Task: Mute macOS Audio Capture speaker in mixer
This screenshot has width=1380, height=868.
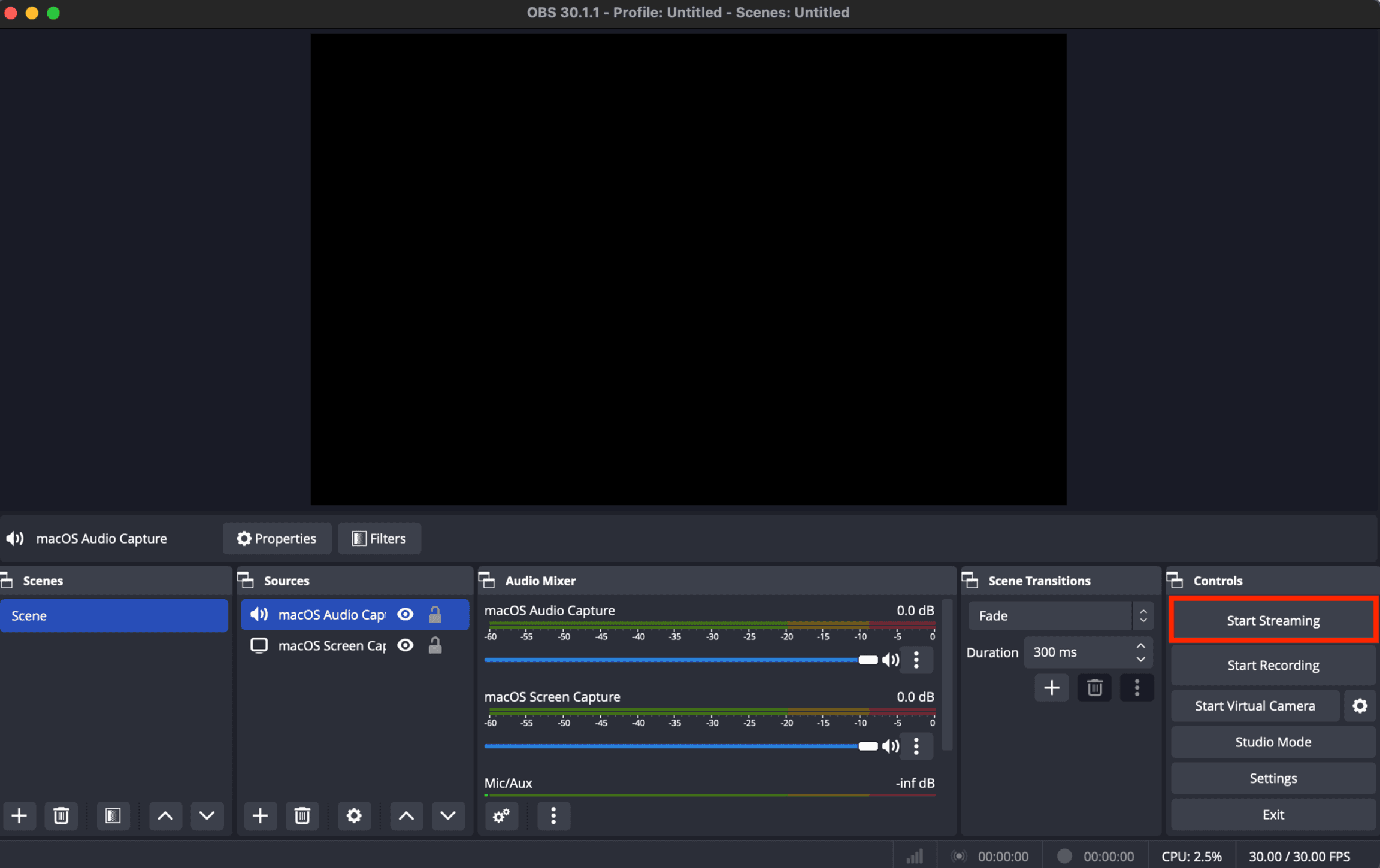Action: [891, 660]
